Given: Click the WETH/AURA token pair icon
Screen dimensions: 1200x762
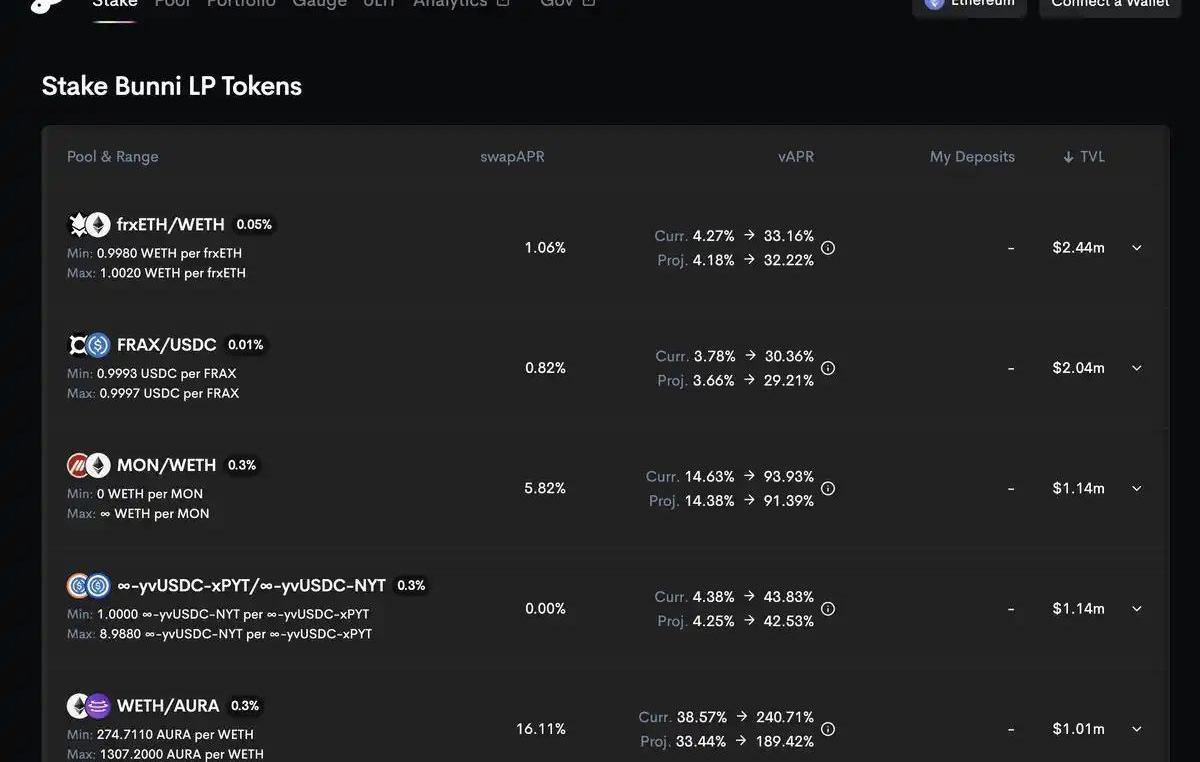Looking at the screenshot, I should 88,706.
